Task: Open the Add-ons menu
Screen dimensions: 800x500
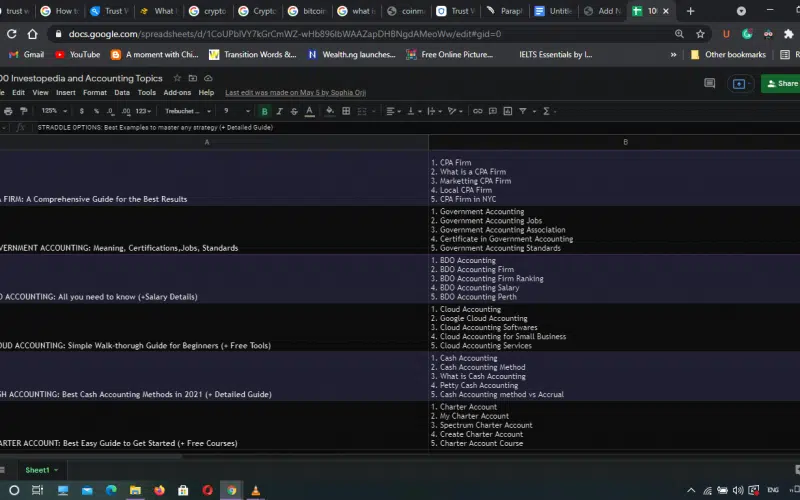Action: (x=177, y=92)
